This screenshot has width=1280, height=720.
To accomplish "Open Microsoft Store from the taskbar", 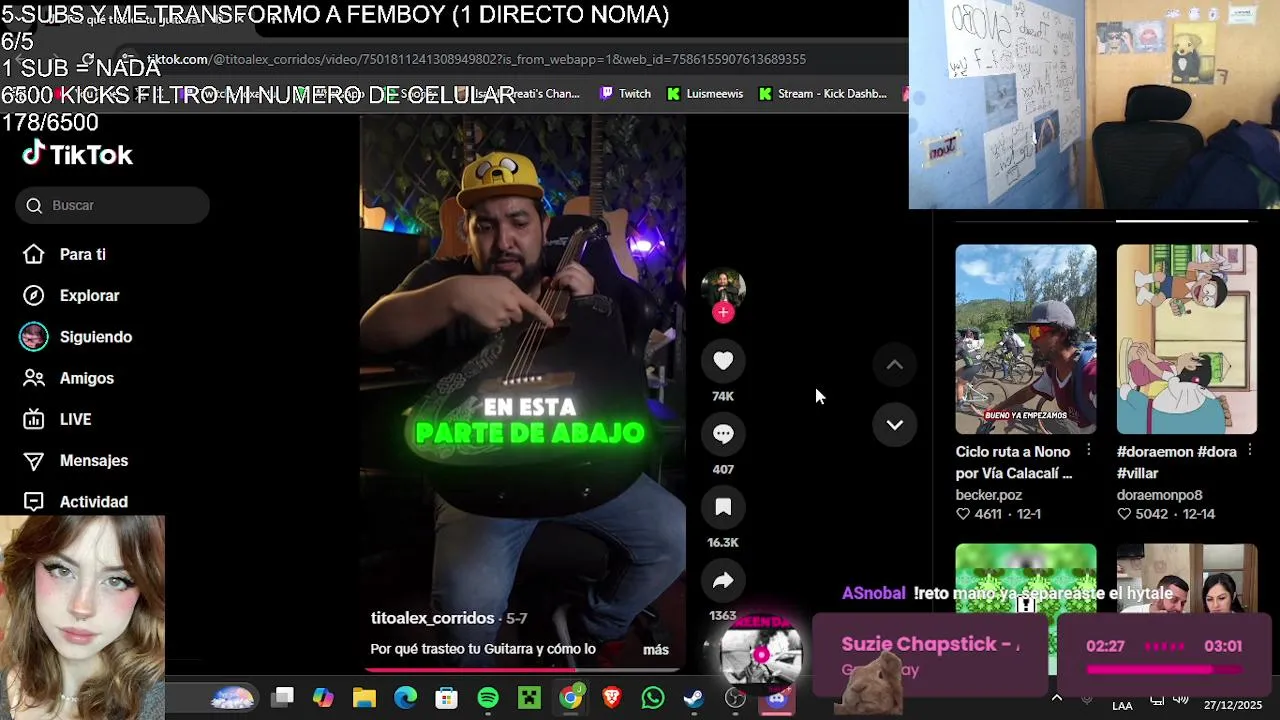I will 446,698.
